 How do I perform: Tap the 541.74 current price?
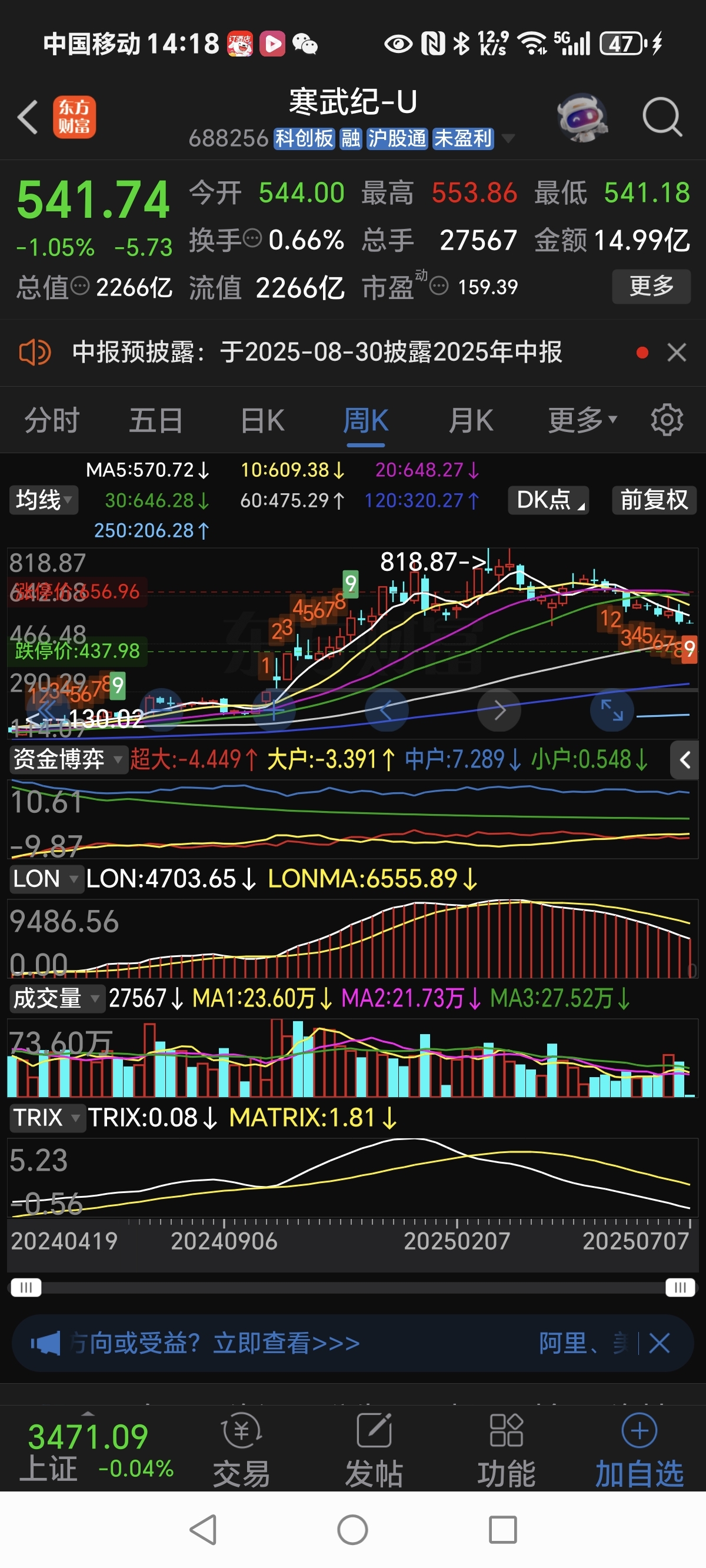(x=93, y=200)
